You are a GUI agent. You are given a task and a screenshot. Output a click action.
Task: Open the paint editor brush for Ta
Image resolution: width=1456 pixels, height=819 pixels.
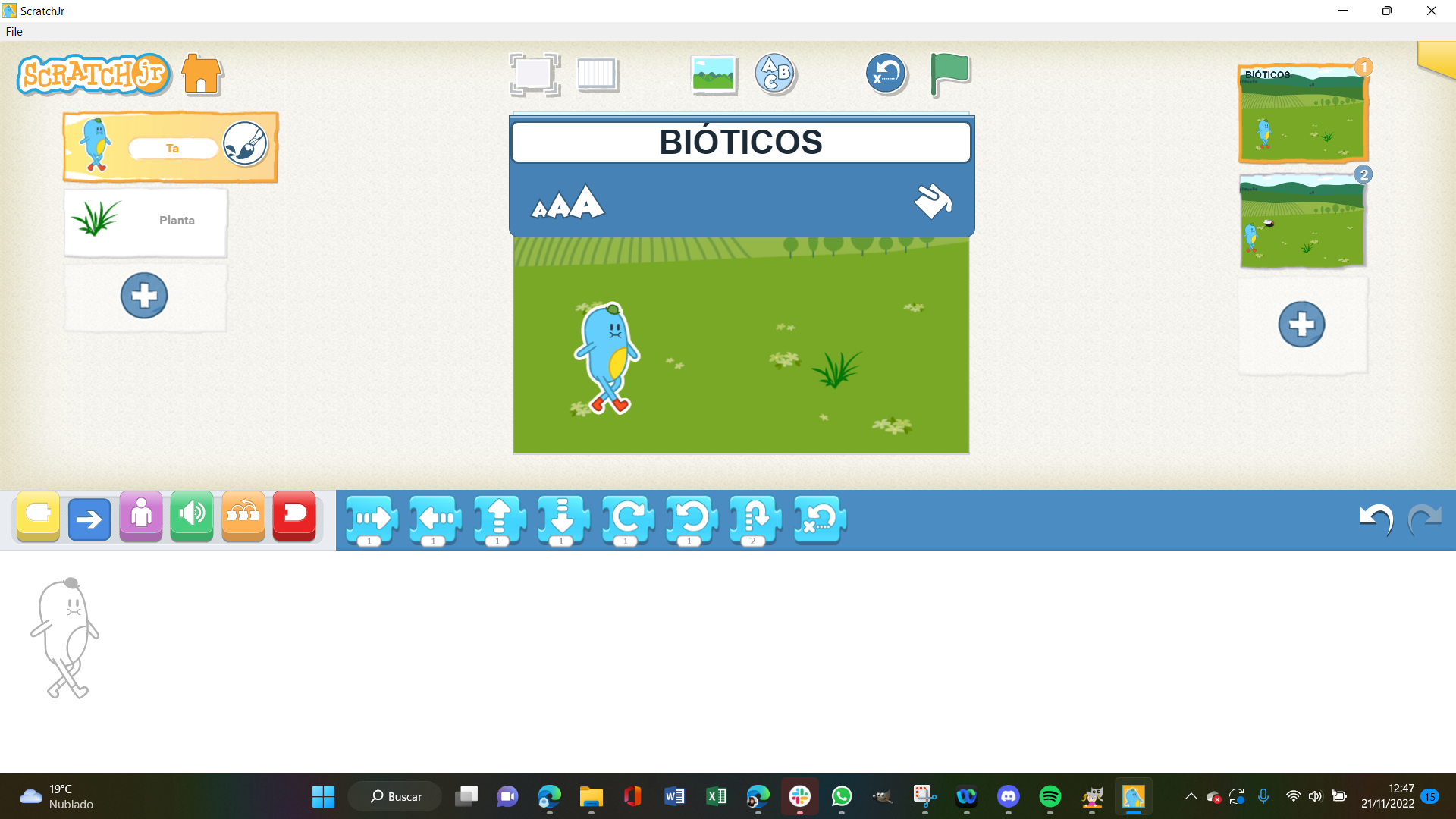tap(245, 143)
